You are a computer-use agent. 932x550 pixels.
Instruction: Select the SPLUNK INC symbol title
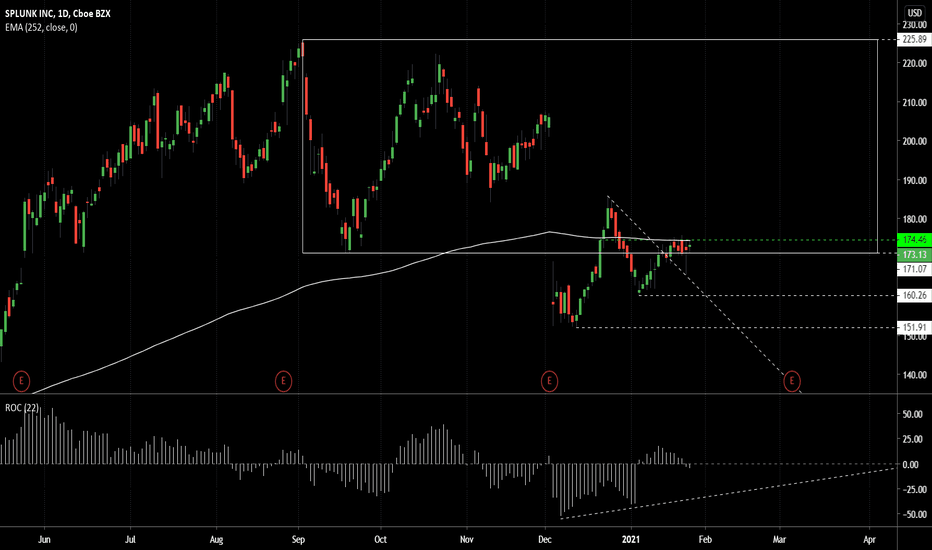(58, 14)
